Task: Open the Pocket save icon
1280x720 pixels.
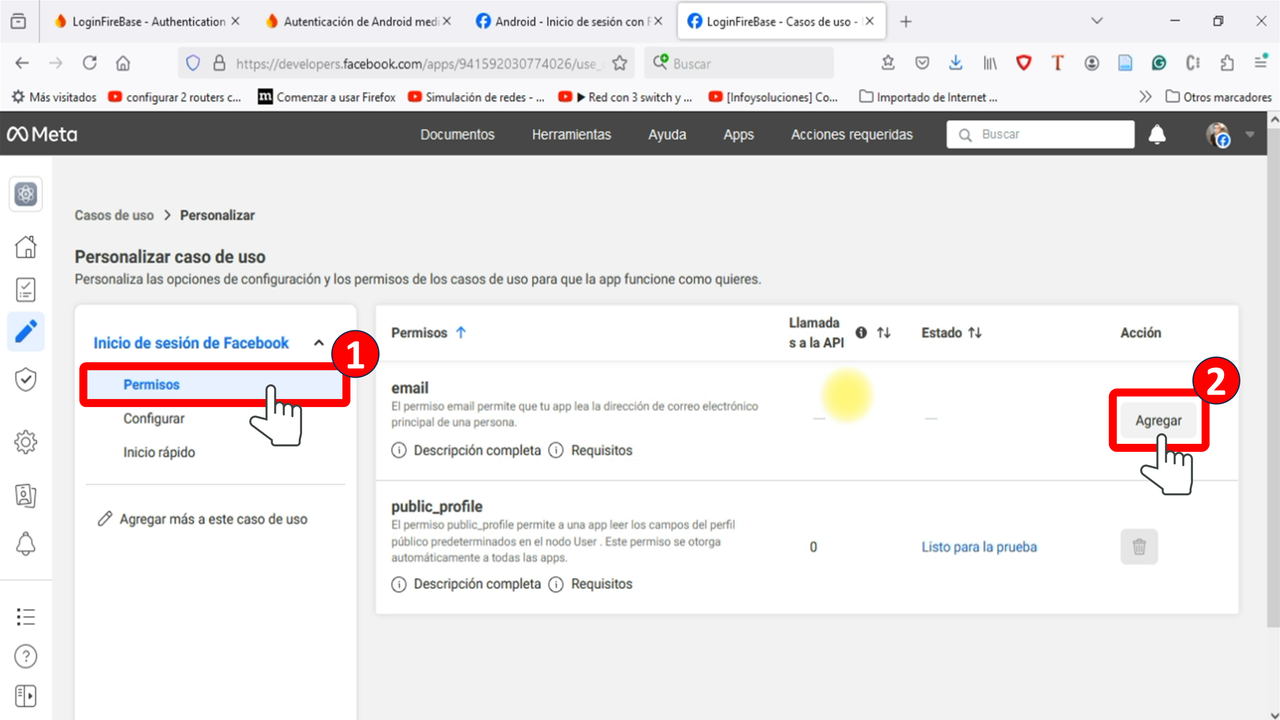Action: coord(922,63)
